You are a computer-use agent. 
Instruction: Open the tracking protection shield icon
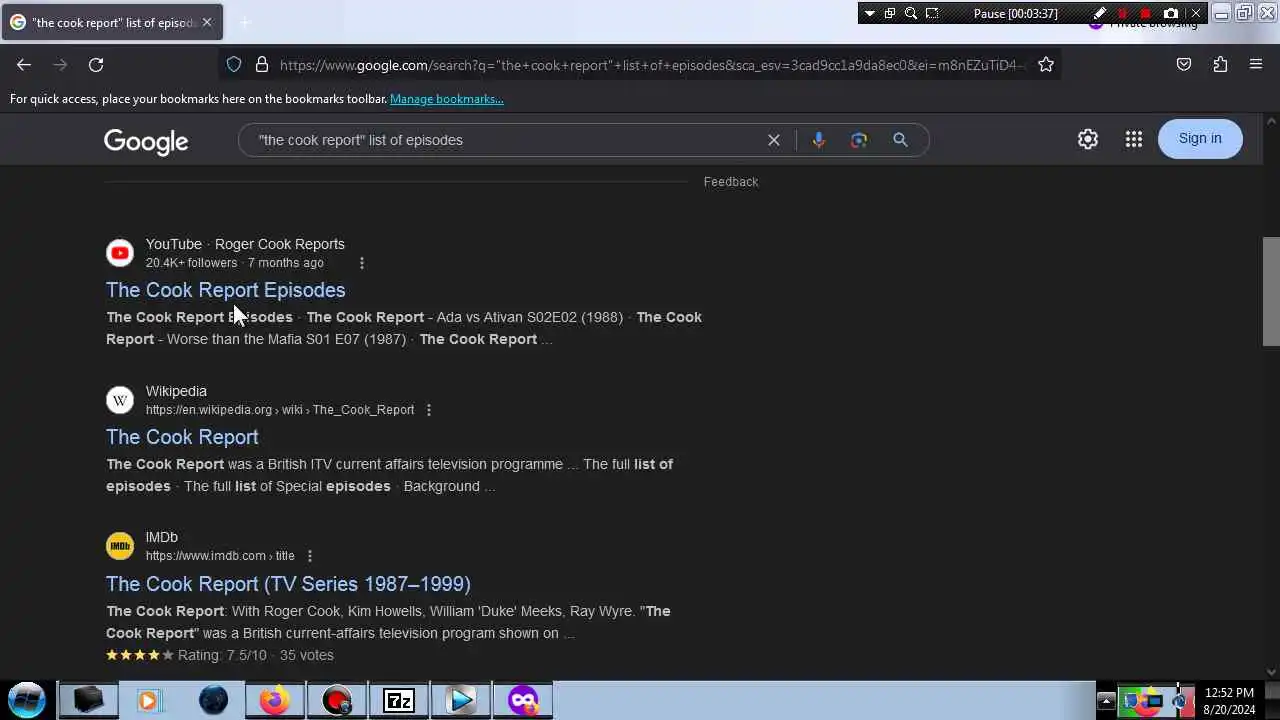(x=234, y=65)
